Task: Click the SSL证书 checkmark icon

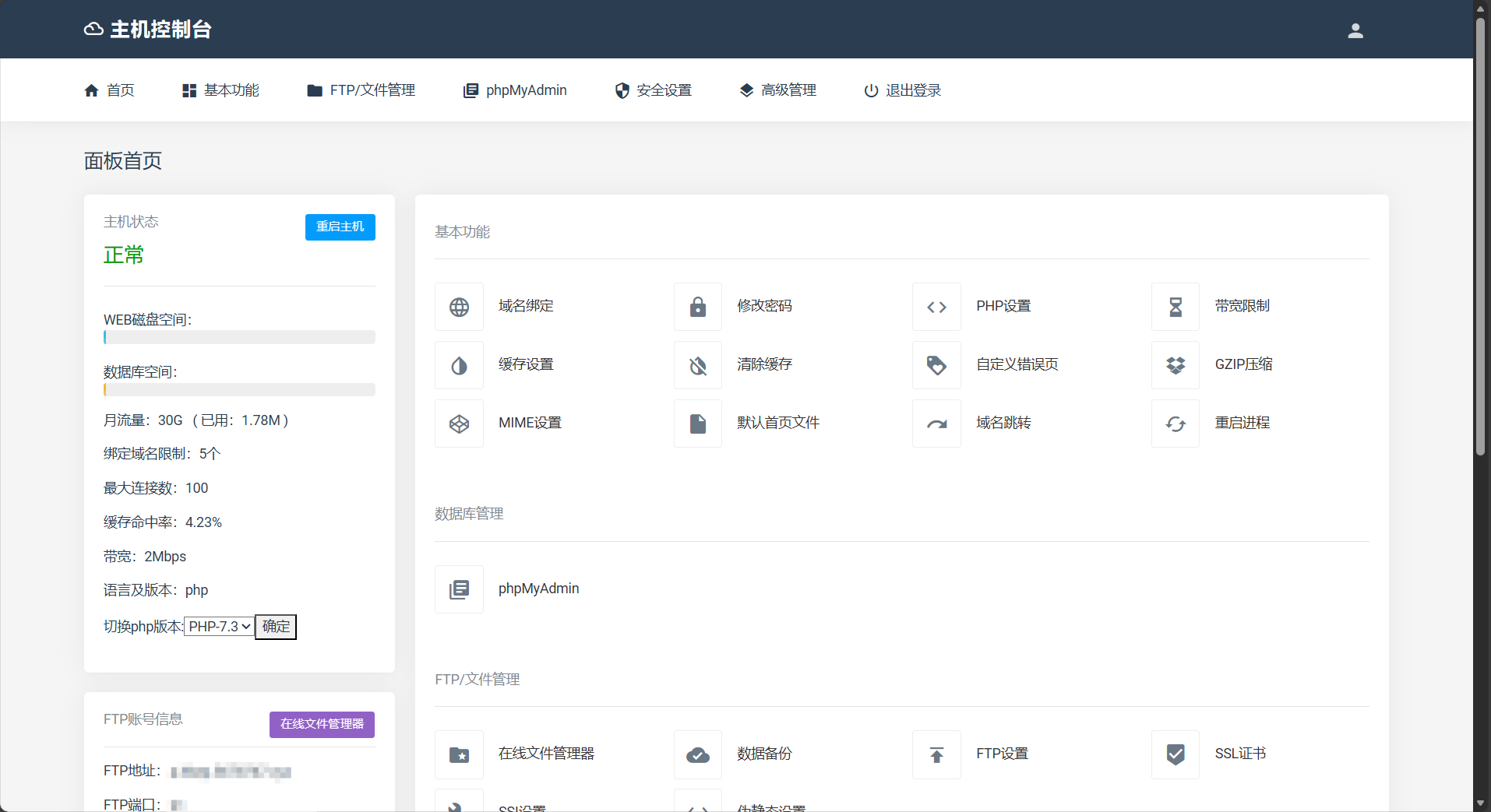Action: click(1176, 754)
